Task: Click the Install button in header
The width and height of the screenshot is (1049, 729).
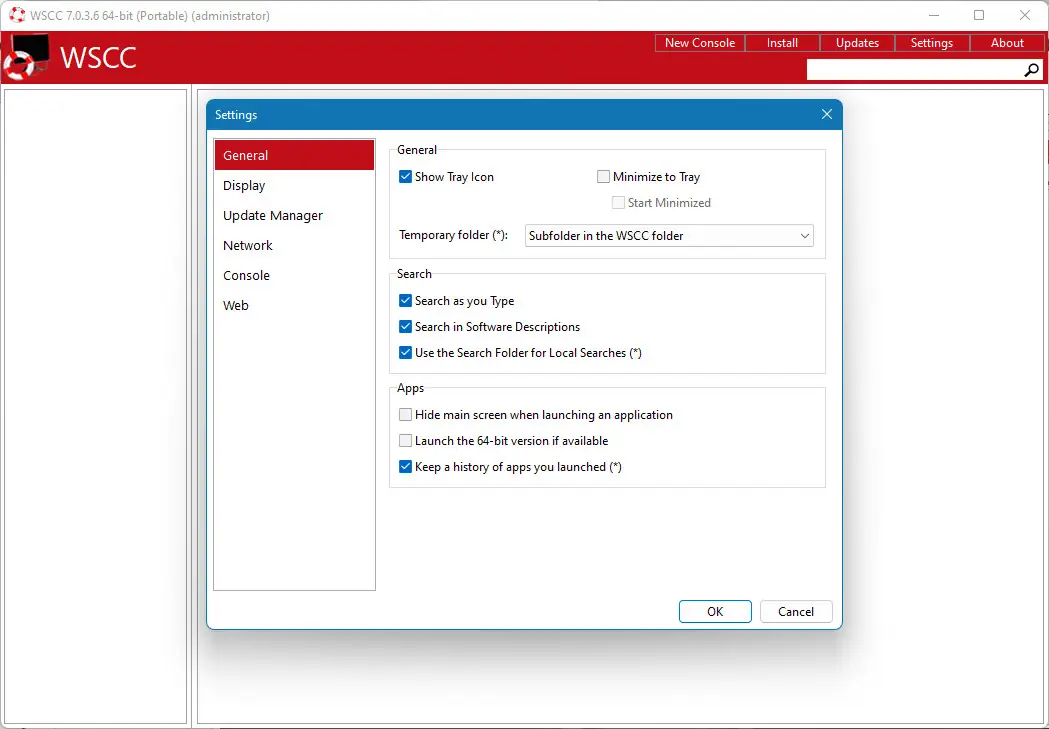Action: coord(782,43)
